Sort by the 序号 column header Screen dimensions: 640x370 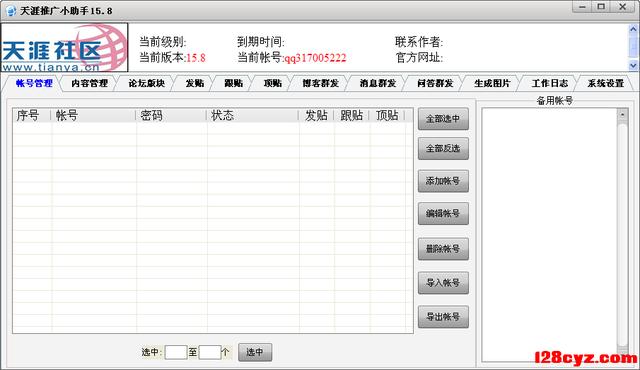[31, 115]
